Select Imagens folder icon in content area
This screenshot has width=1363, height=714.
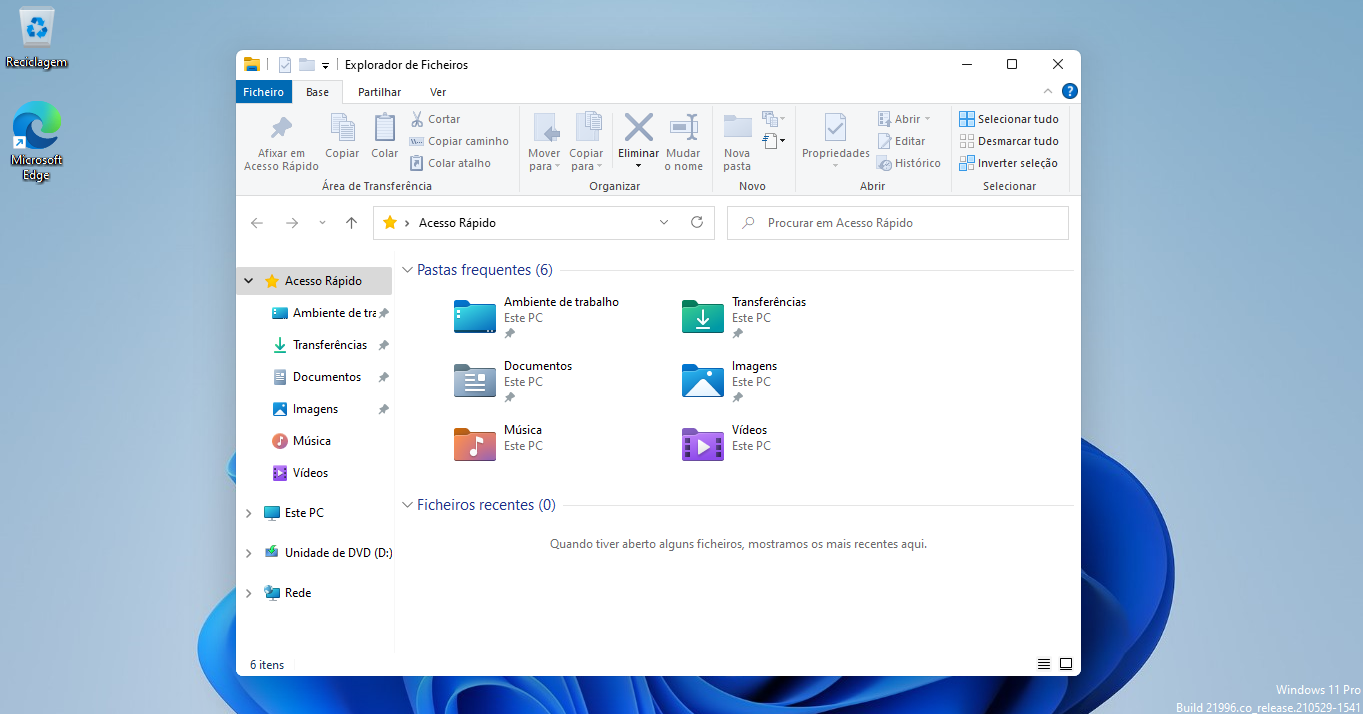pyautogui.click(x=703, y=380)
